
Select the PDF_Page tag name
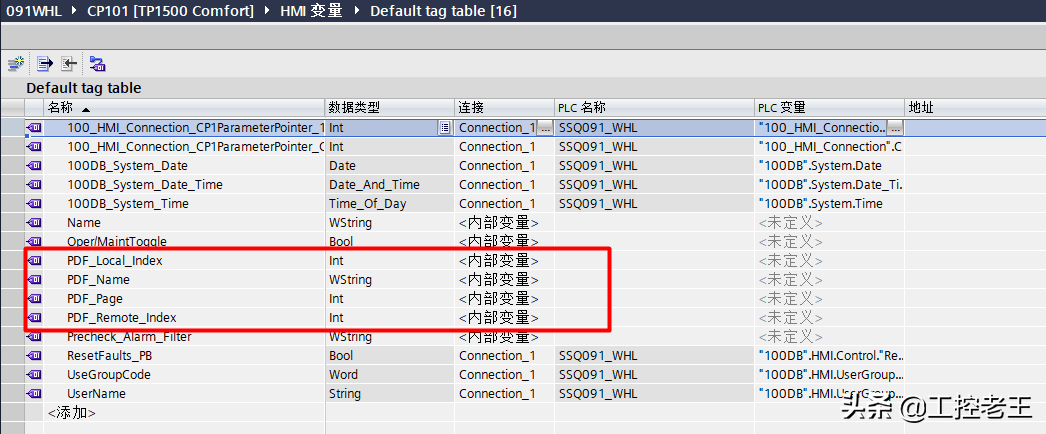coord(95,299)
